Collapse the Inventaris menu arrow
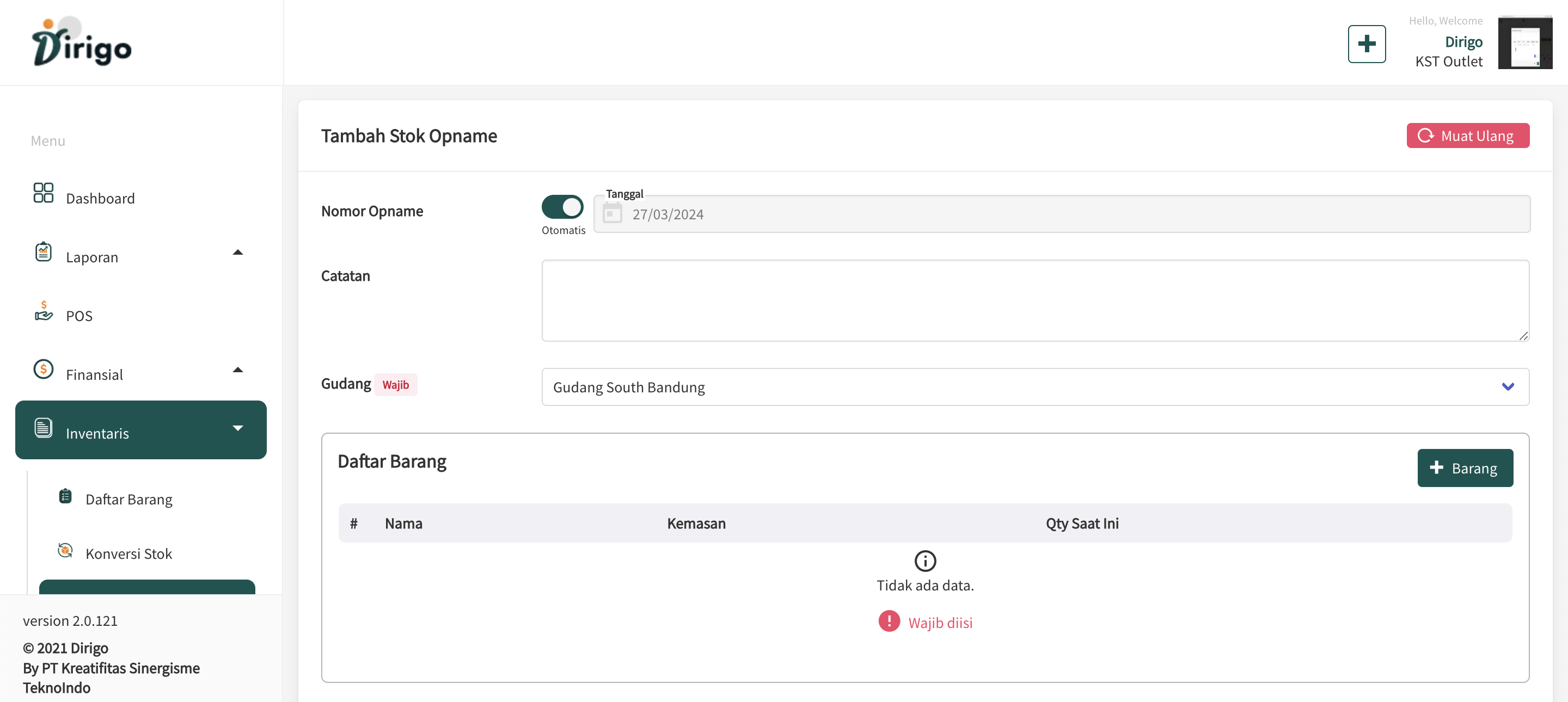 [x=238, y=428]
